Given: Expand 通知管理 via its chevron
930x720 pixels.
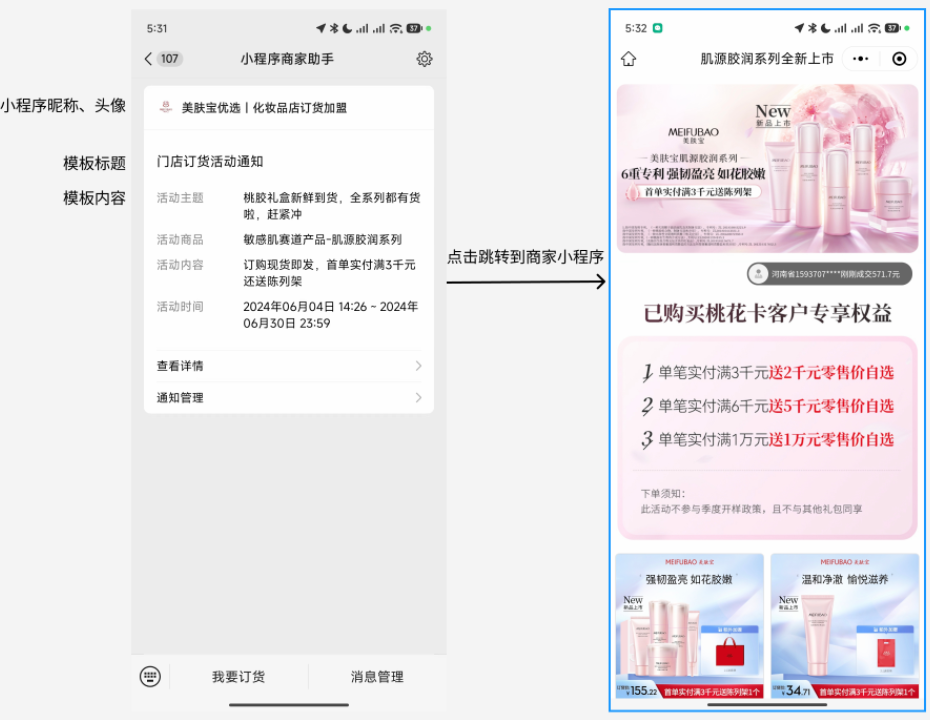Looking at the screenshot, I should 419,397.
